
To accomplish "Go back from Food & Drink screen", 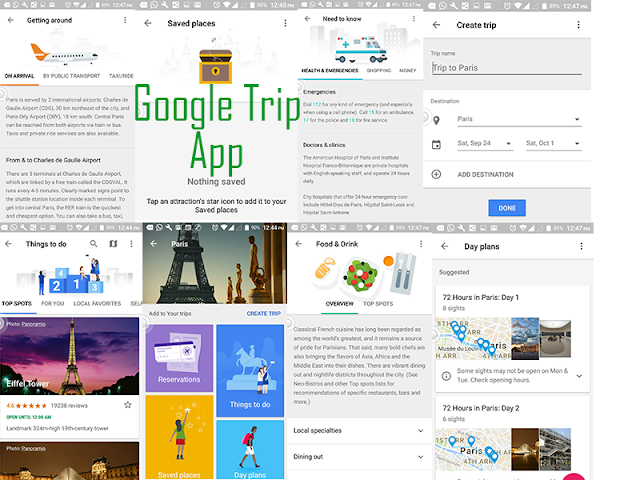I will point(298,244).
